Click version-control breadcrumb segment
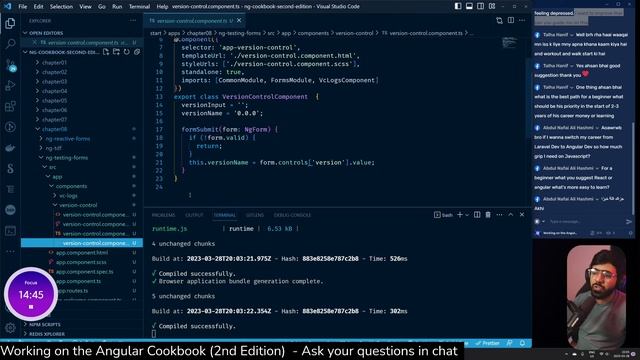 pos(354,33)
